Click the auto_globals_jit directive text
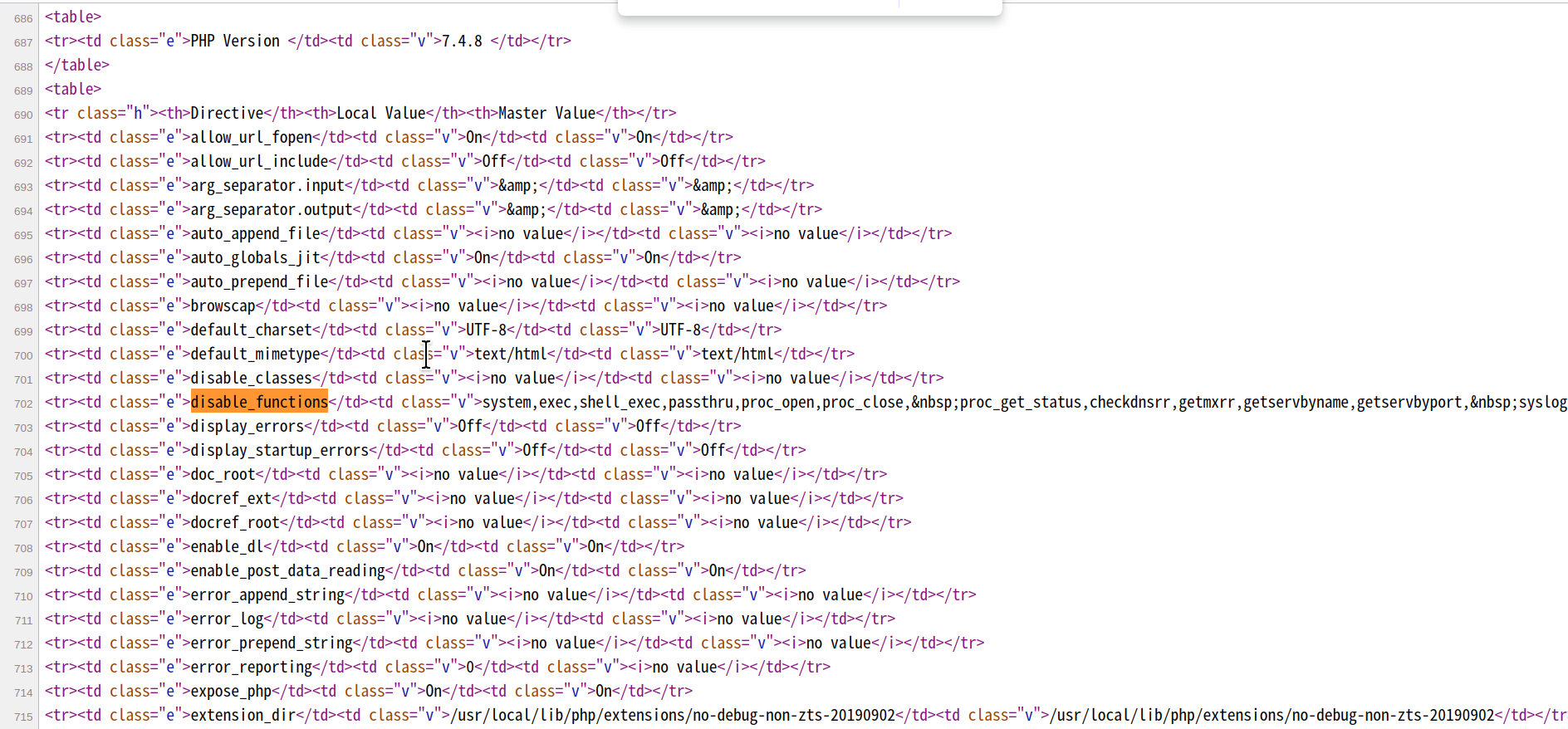Viewport: 1568px width, 729px height. click(x=255, y=257)
